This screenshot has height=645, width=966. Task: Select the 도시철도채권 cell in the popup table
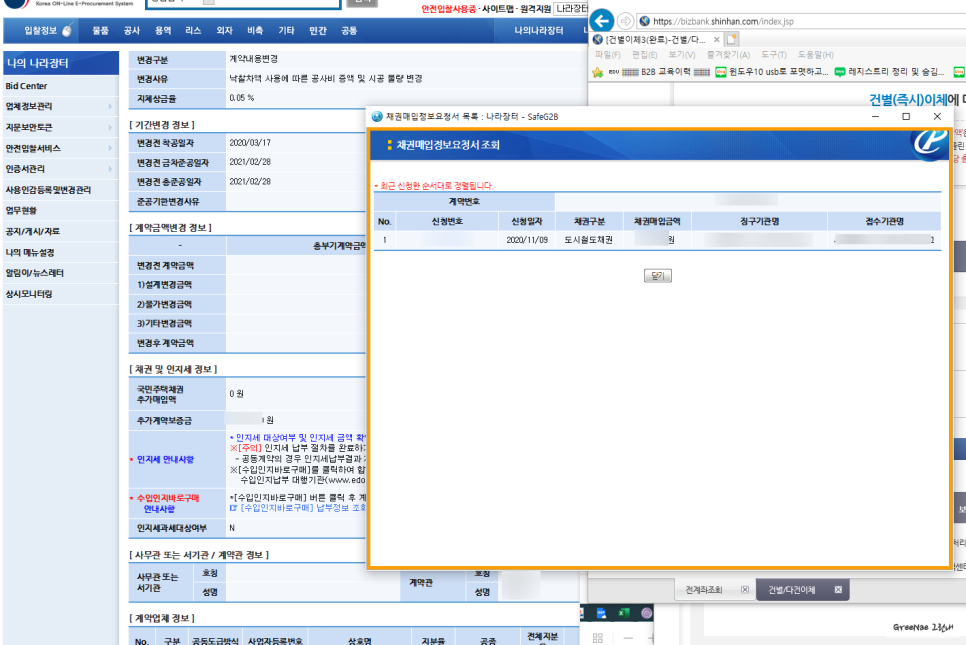click(x=588, y=240)
